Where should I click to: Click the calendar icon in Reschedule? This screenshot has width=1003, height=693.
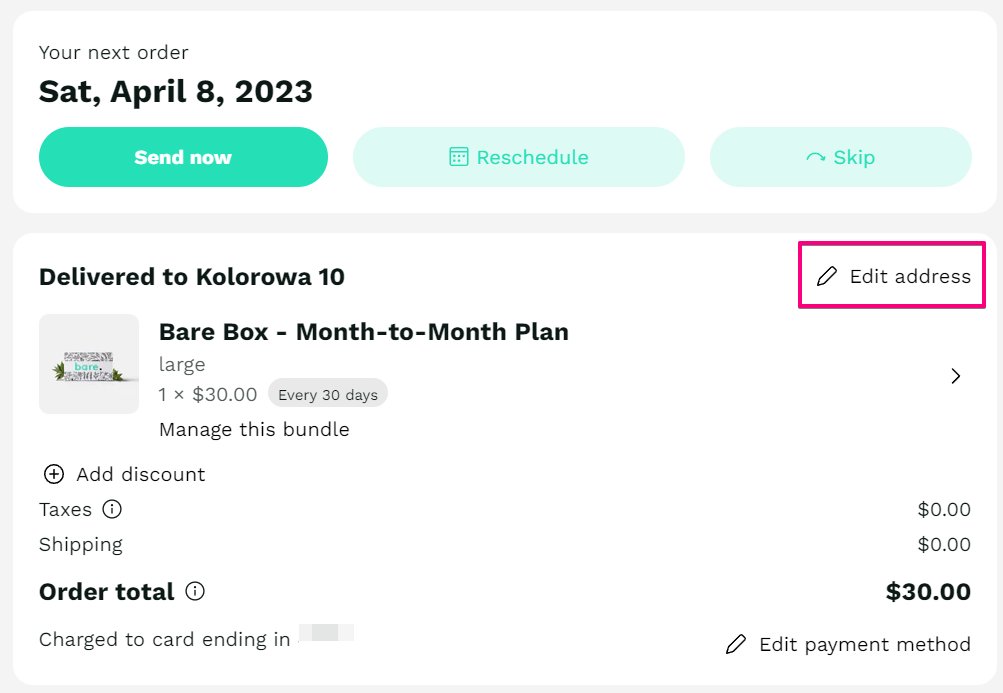pos(459,157)
